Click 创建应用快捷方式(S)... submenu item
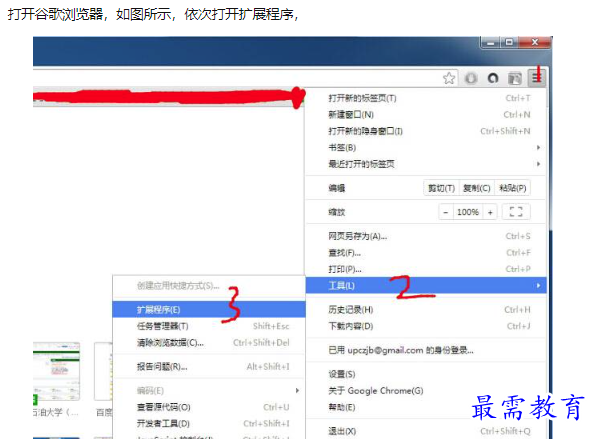 [x=209, y=286]
